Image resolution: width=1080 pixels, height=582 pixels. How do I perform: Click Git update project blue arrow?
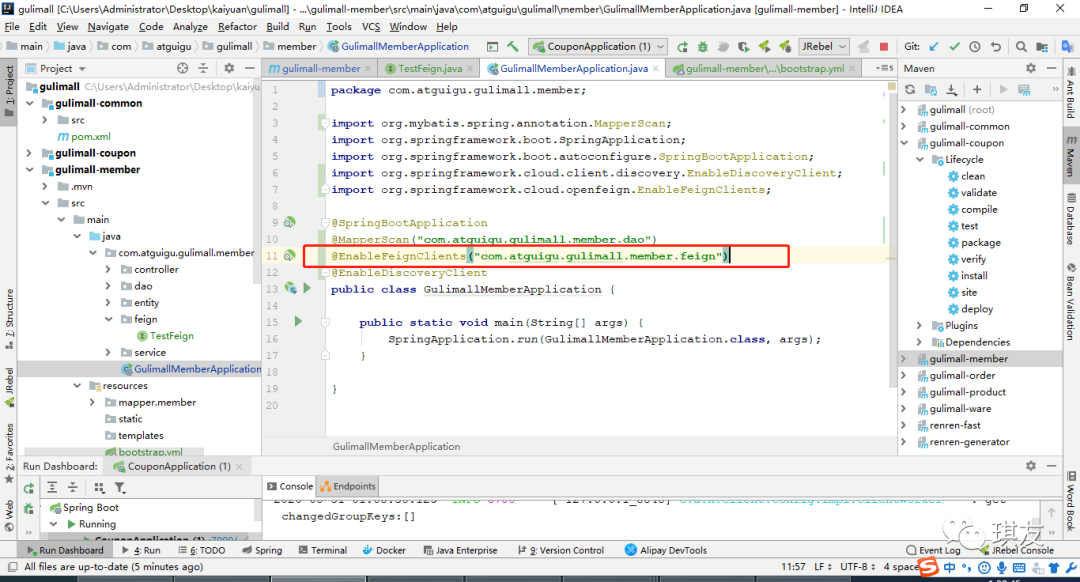(x=934, y=47)
